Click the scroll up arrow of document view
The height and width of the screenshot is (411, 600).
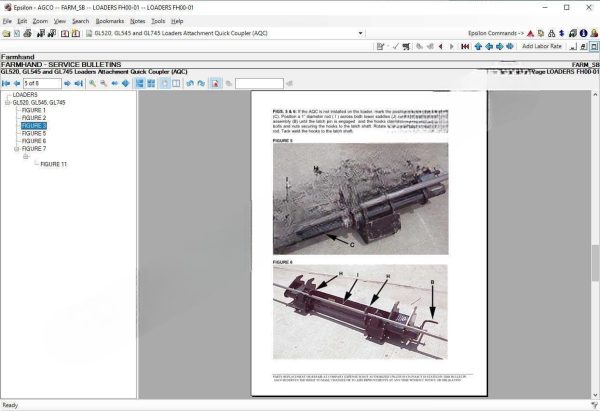(595, 94)
